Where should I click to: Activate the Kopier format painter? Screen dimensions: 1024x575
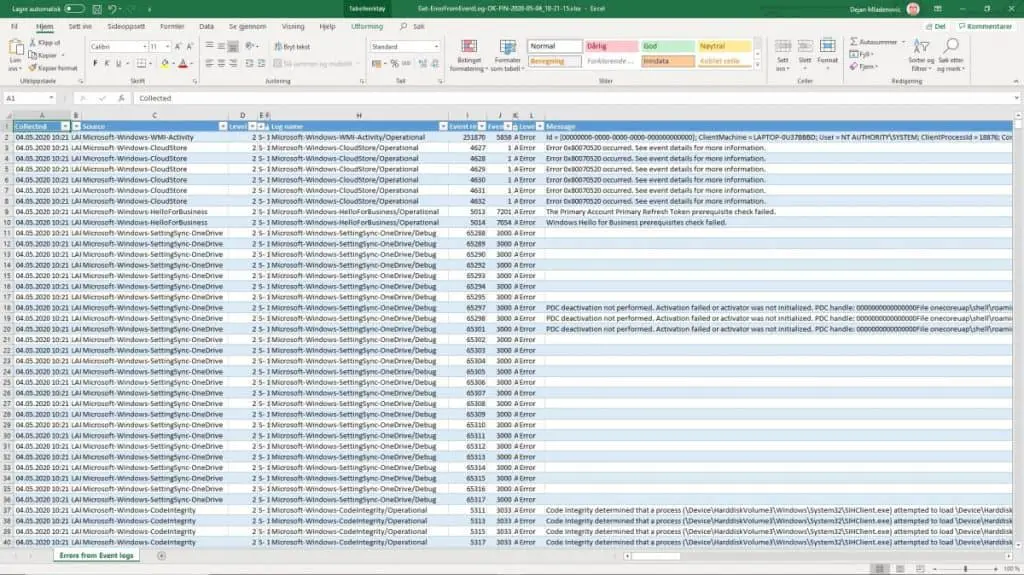(x=53, y=68)
